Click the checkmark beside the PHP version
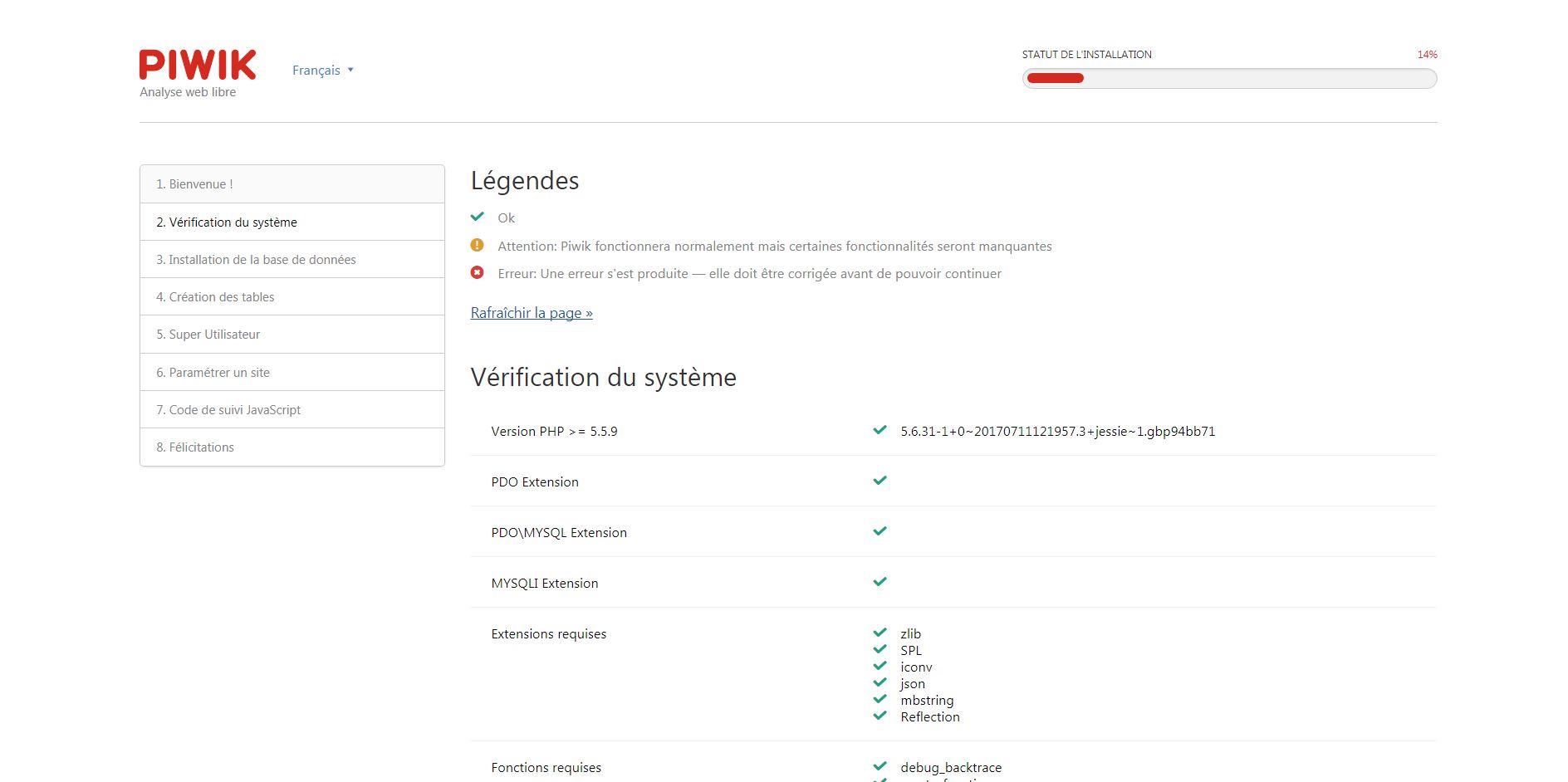Screen dimensions: 1568x782 point(880,430)
